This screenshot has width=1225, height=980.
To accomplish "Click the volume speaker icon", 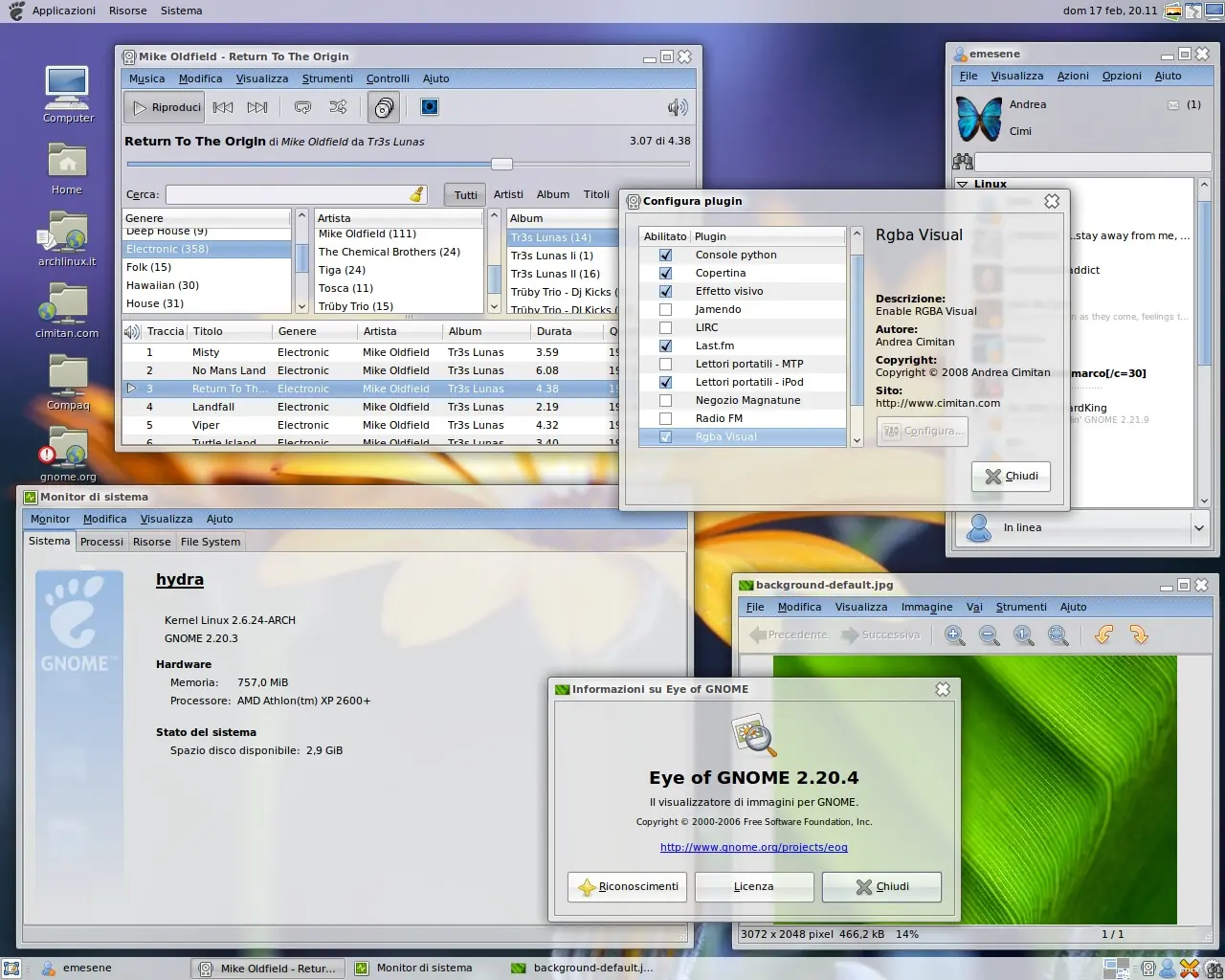I will (678, 107).
